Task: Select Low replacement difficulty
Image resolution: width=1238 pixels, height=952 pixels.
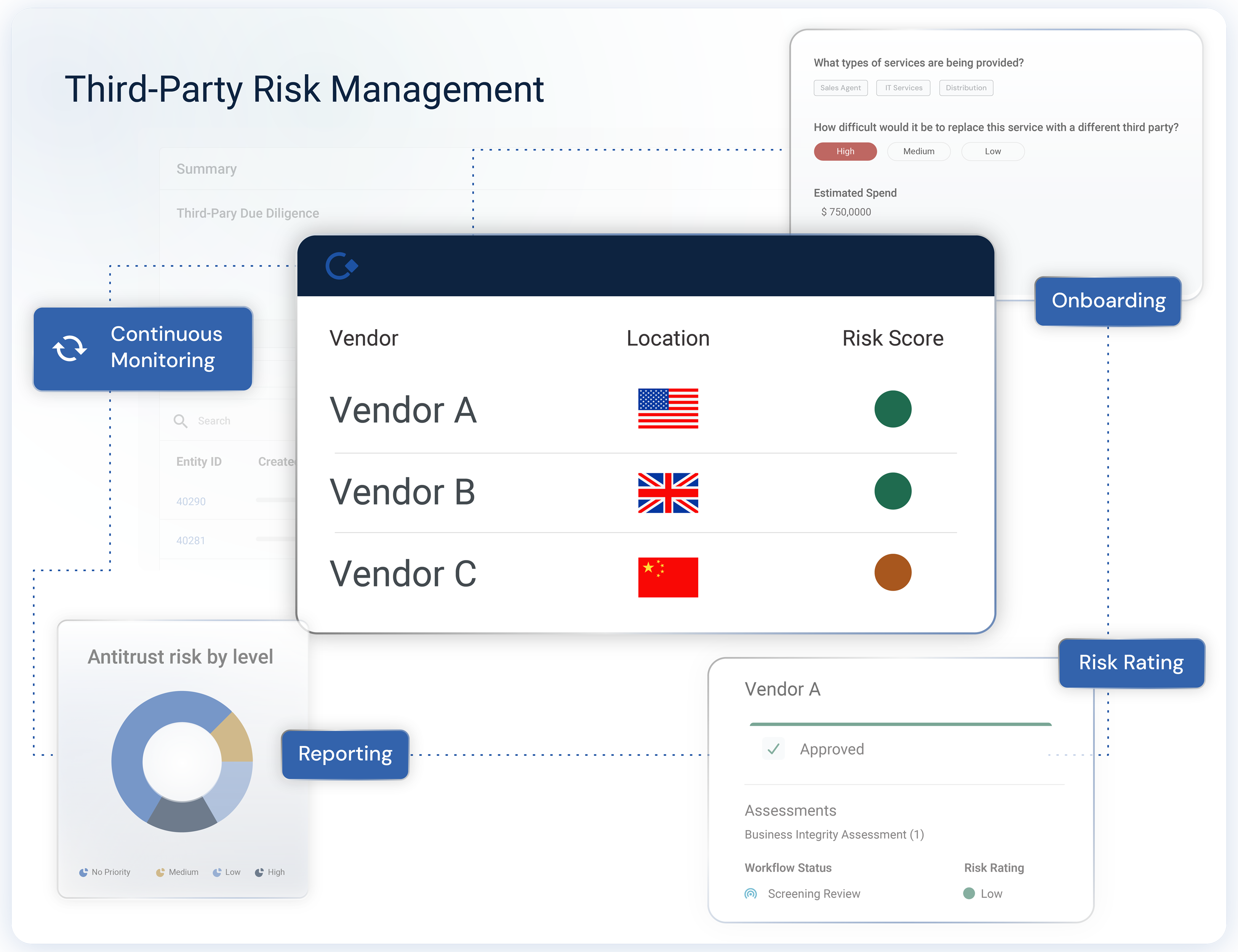Action: pos(993,151)
